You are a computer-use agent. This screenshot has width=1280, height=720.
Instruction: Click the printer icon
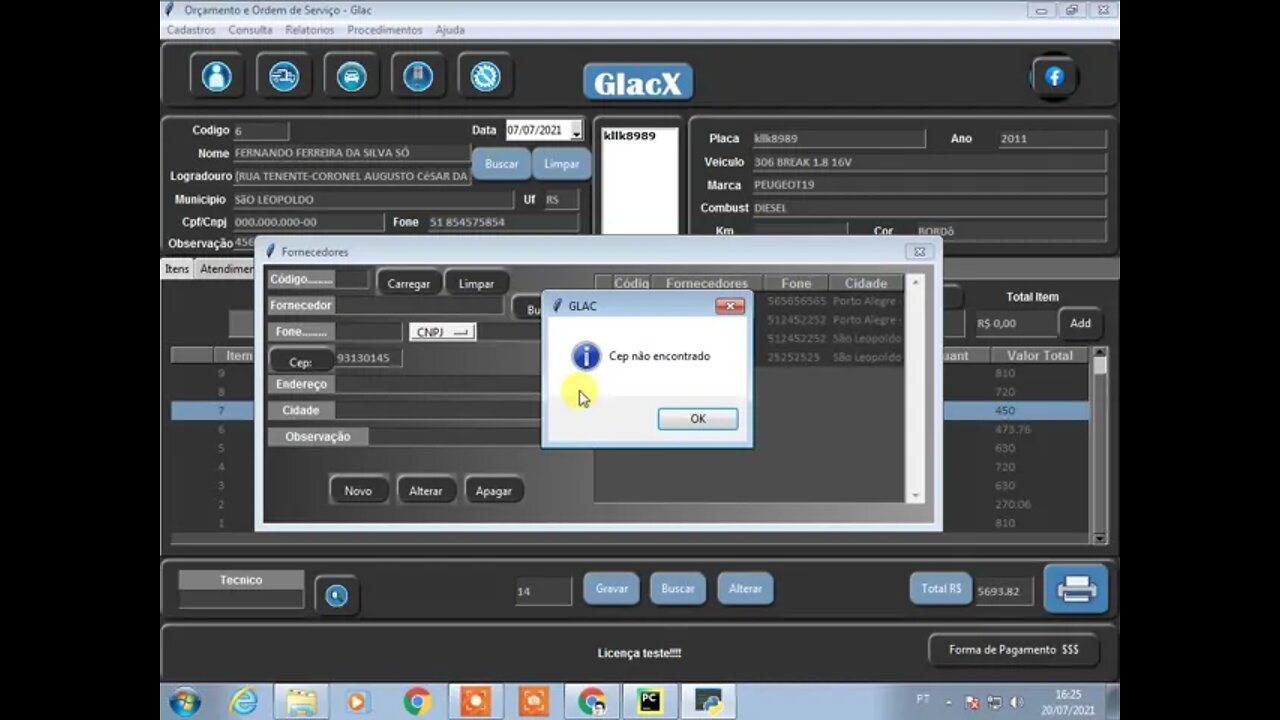(1076, 589)
